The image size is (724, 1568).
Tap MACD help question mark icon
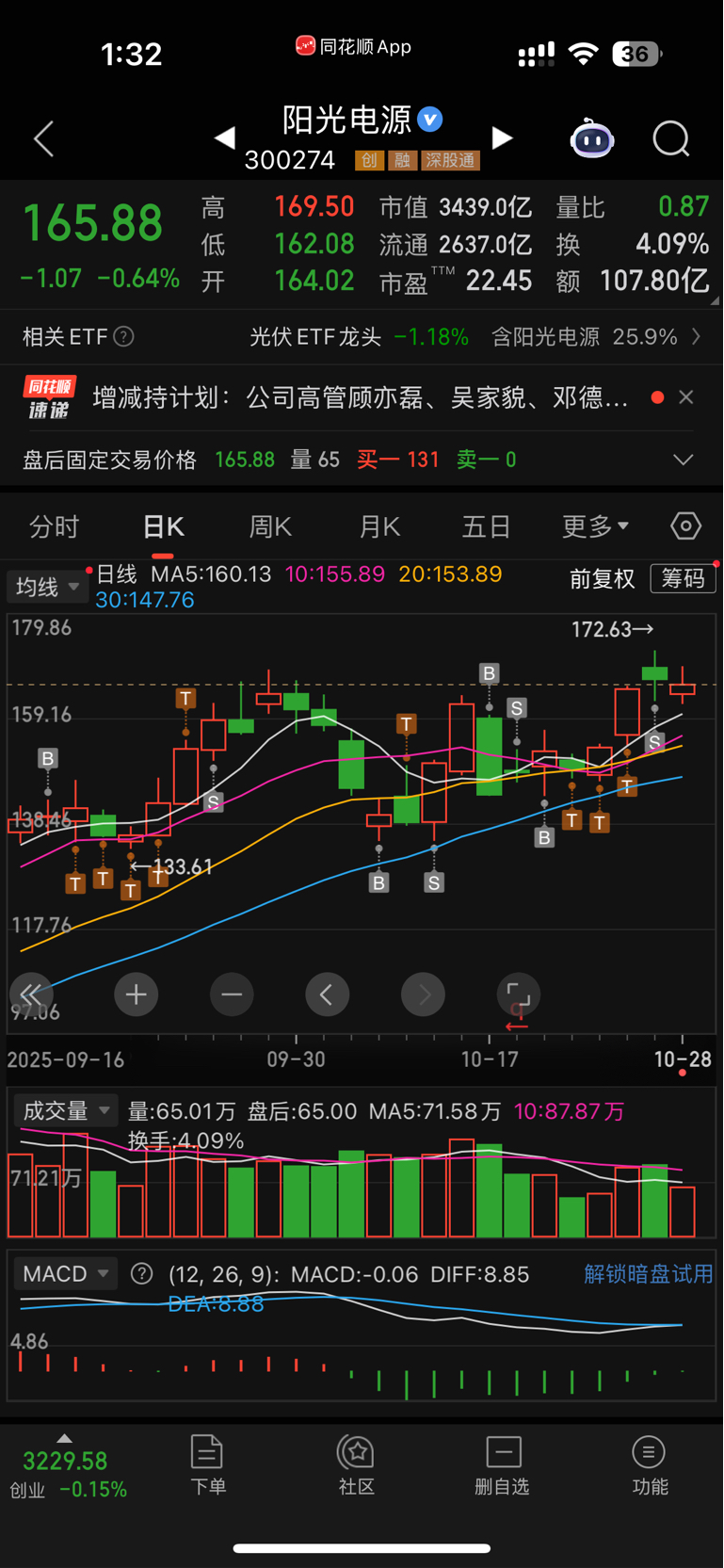pyautogui.click(x=142, y=1274)
